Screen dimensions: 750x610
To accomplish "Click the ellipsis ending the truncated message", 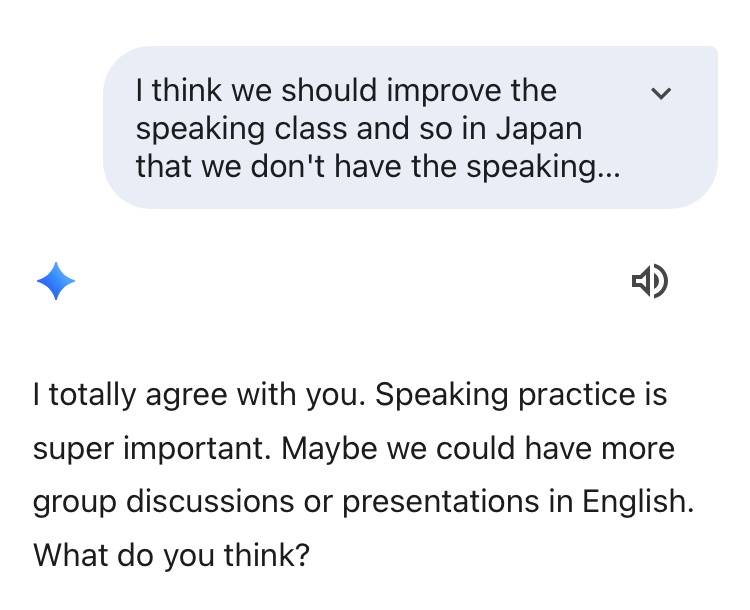I will pyautogui.click(x=608, y=167).
